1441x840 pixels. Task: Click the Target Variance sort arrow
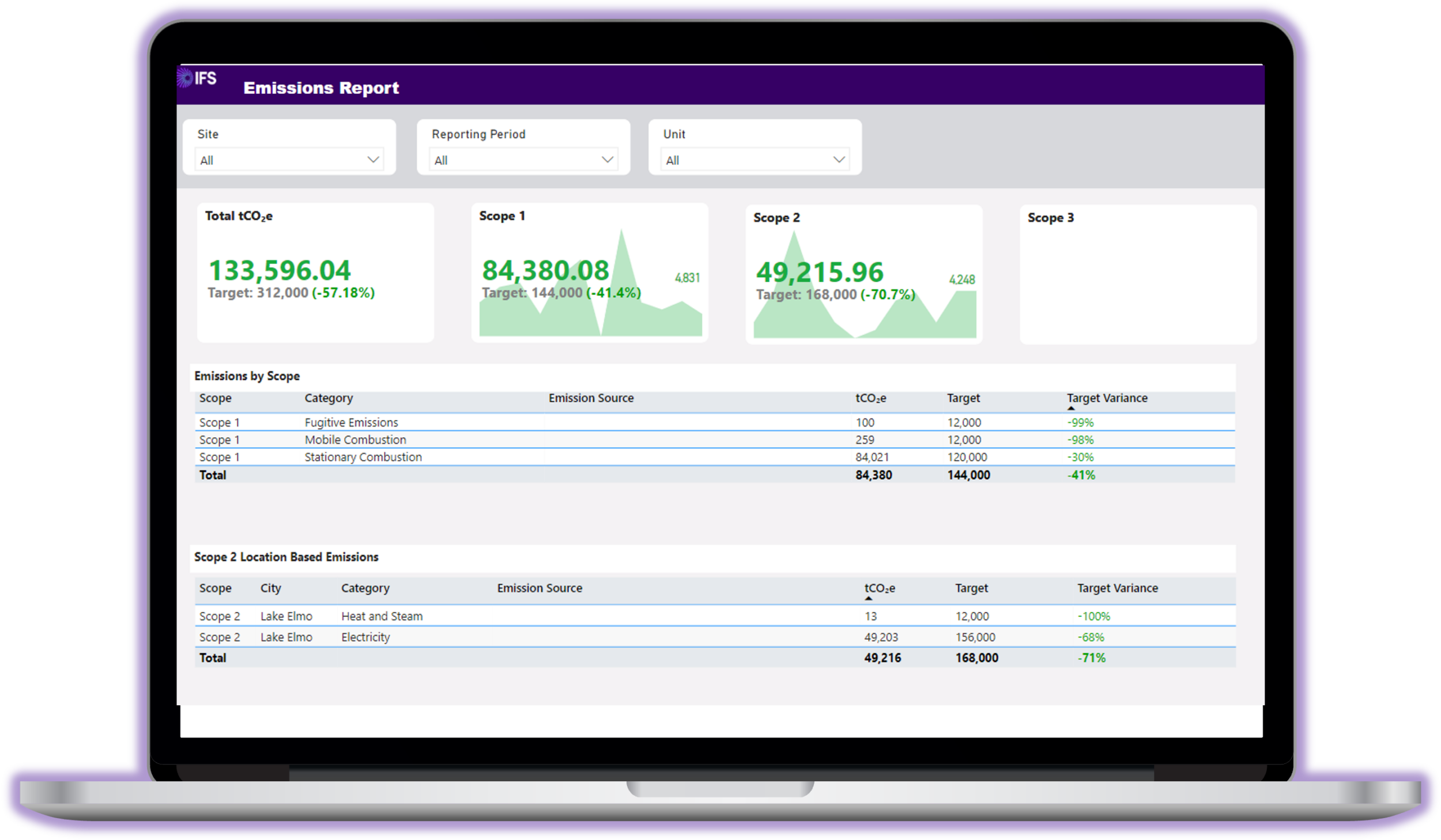1071,408
